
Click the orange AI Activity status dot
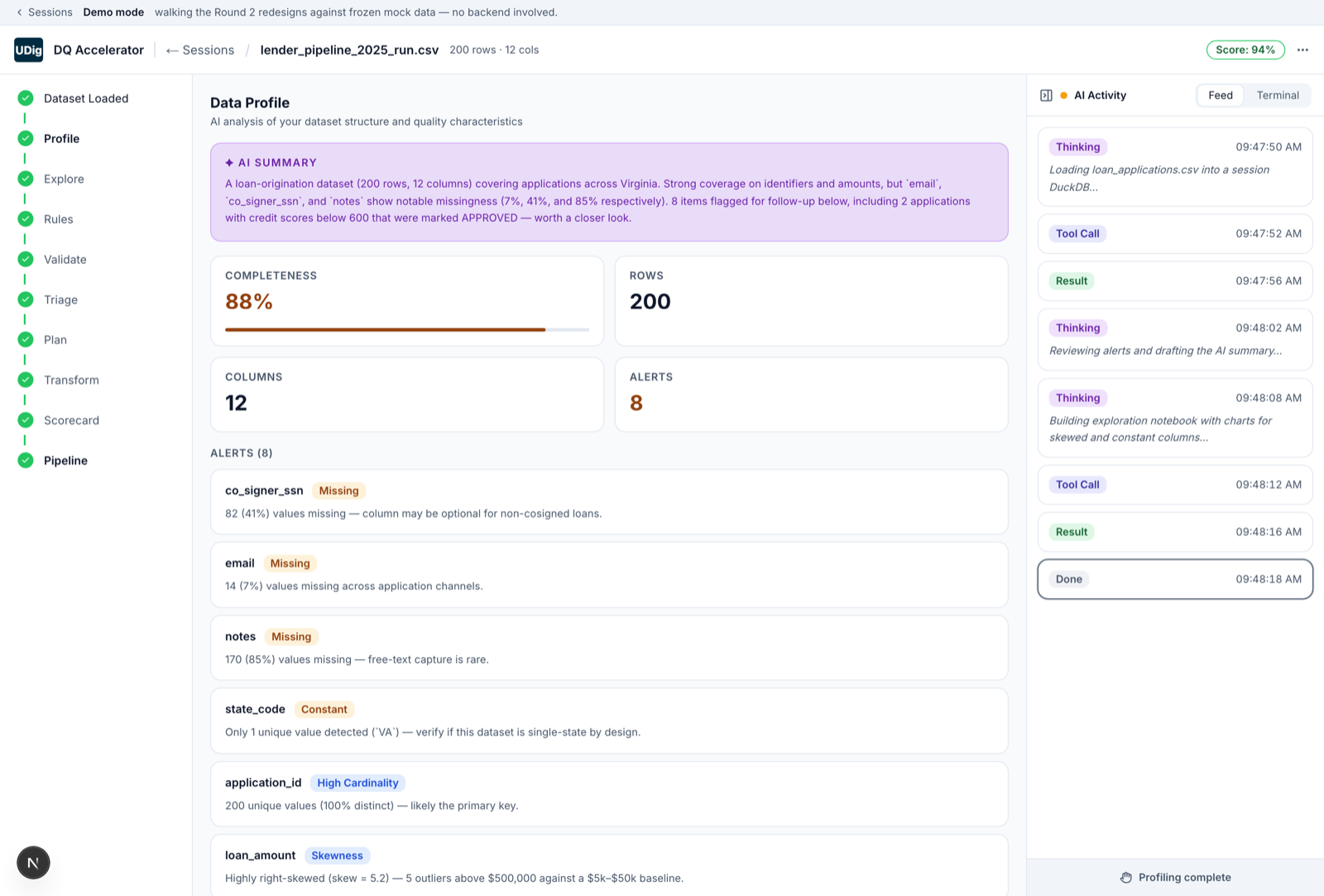point(1063,95)
